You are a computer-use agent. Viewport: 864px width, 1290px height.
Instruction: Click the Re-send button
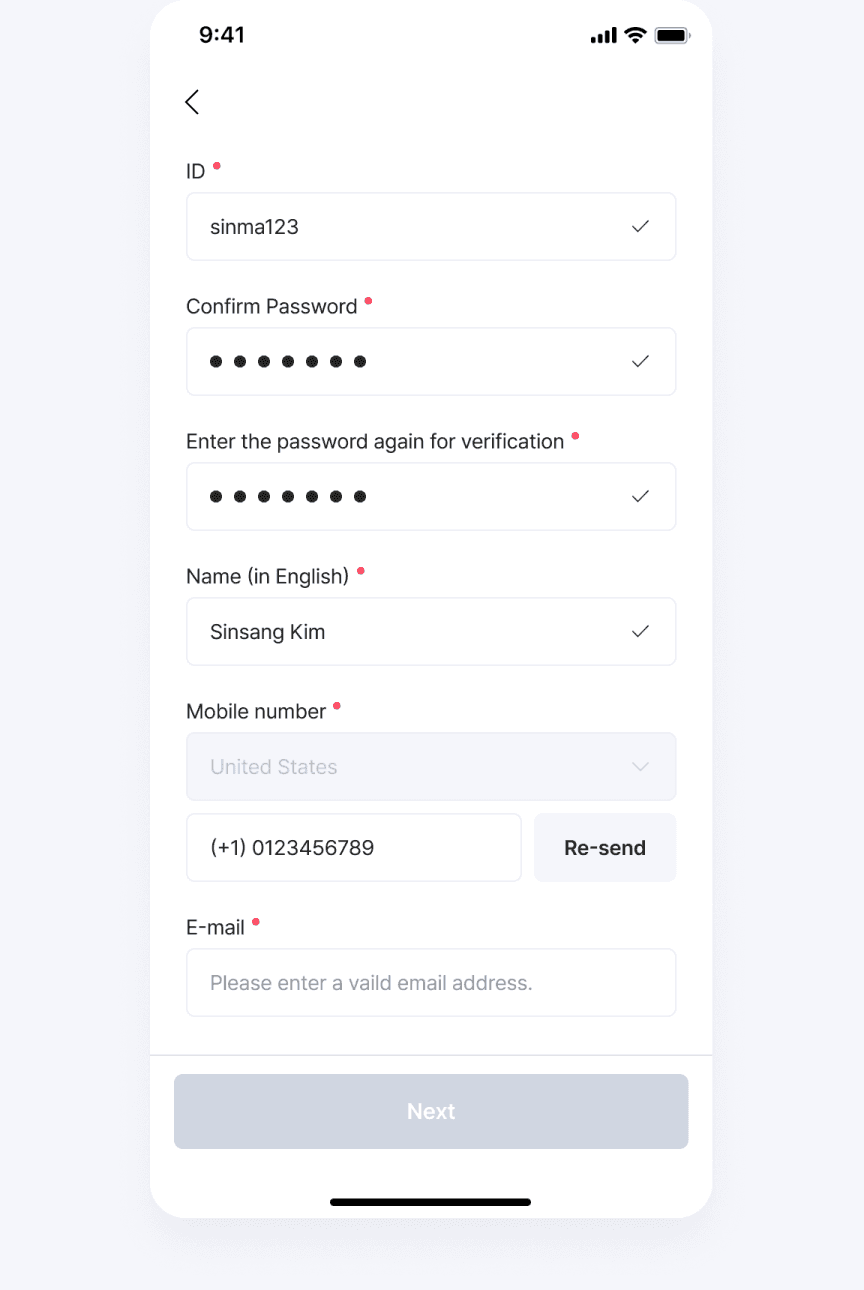click(x=605, y=848)
